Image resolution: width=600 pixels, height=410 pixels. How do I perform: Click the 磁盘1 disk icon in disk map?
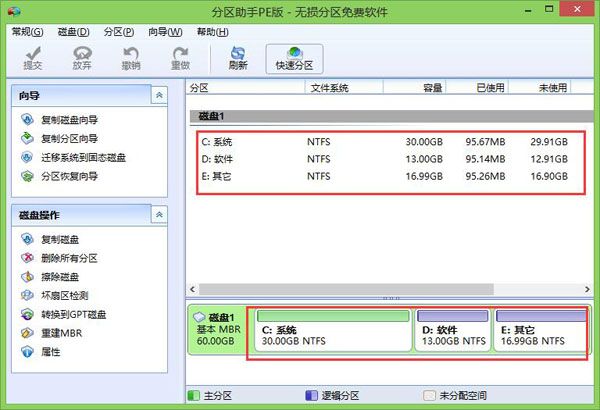[x=199, y=317]
